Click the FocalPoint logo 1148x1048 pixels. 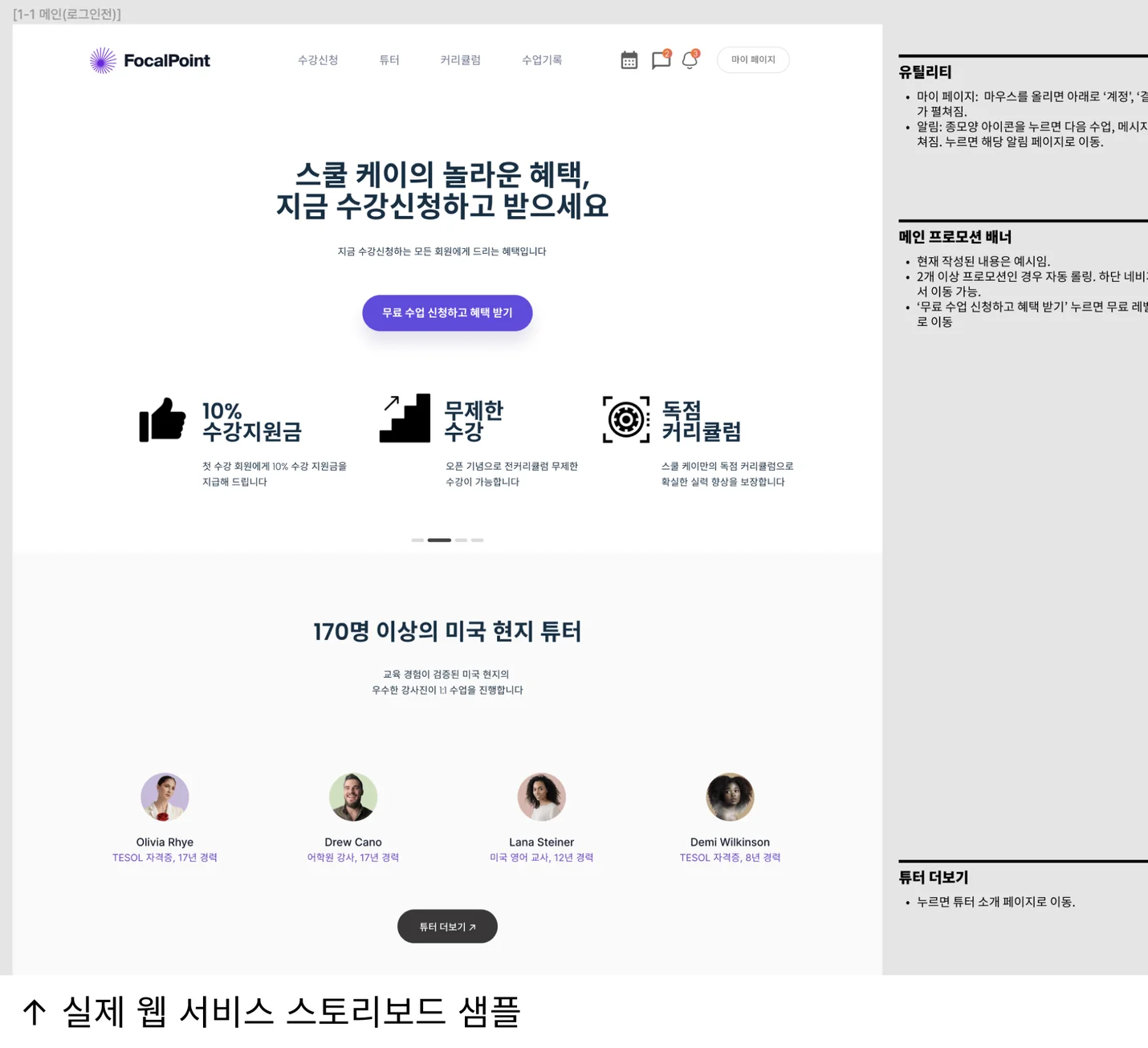pos(149,59)
